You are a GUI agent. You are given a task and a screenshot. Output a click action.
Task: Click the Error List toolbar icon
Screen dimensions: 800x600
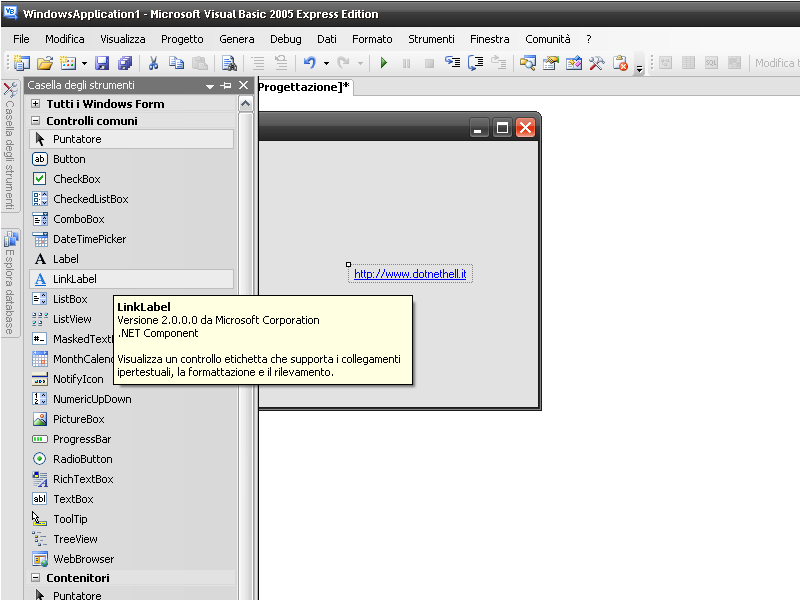pyautogui.click(x=620, y=63)
